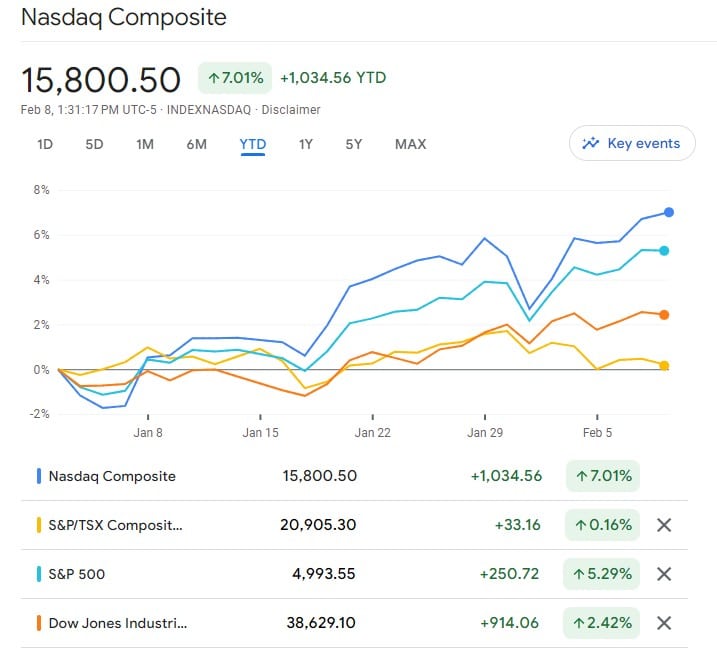Screen dimensions: 717x653
Task: Click the Nasdaq Composite page title
Action: [123, 17]
